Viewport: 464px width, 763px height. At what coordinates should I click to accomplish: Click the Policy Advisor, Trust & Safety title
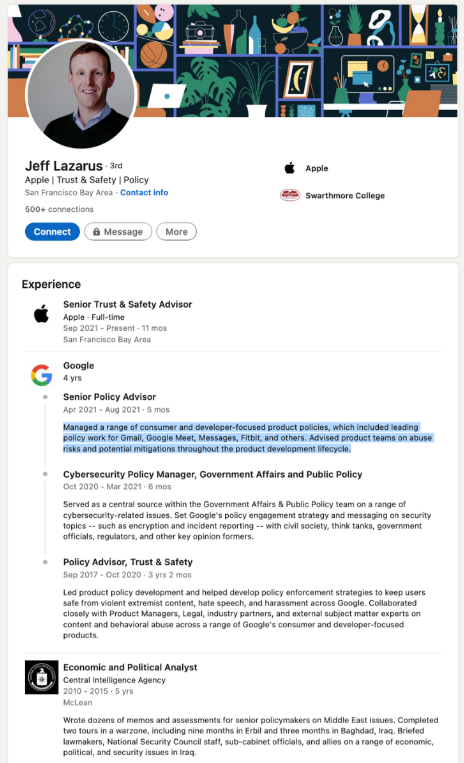point(128,562)
